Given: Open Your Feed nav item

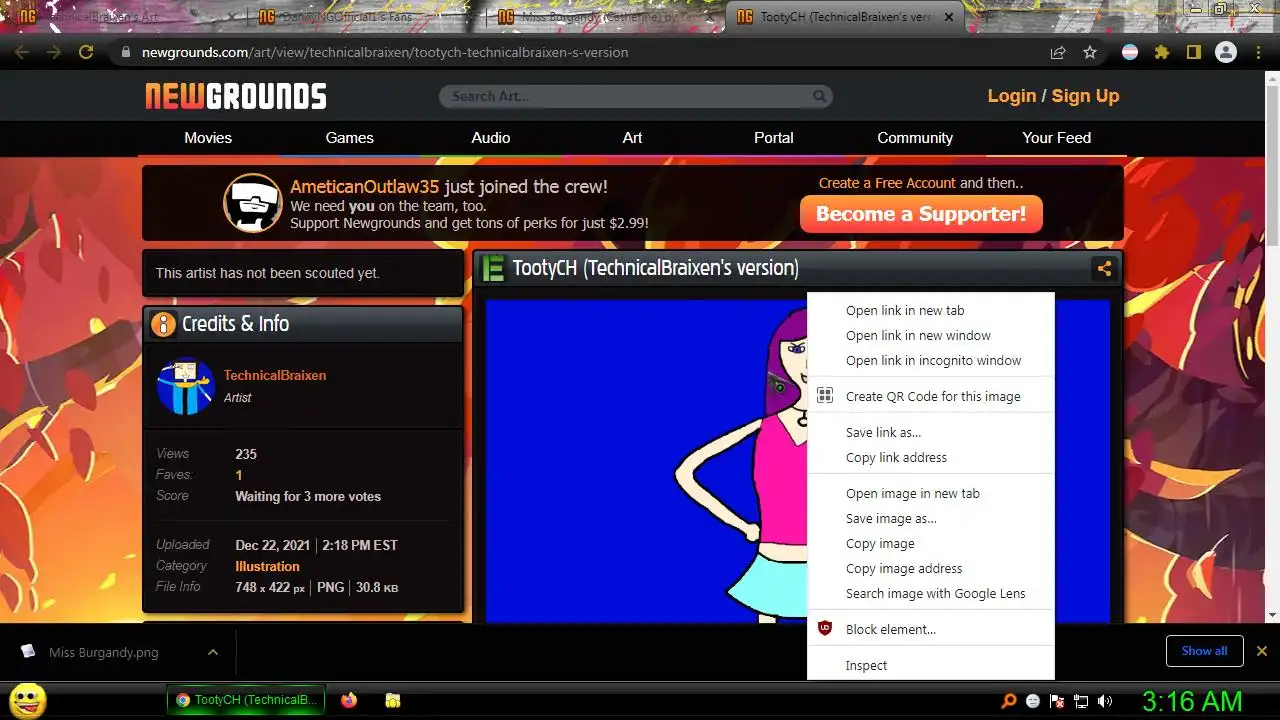Looking at the screenshot, I should click(1056, 138).
